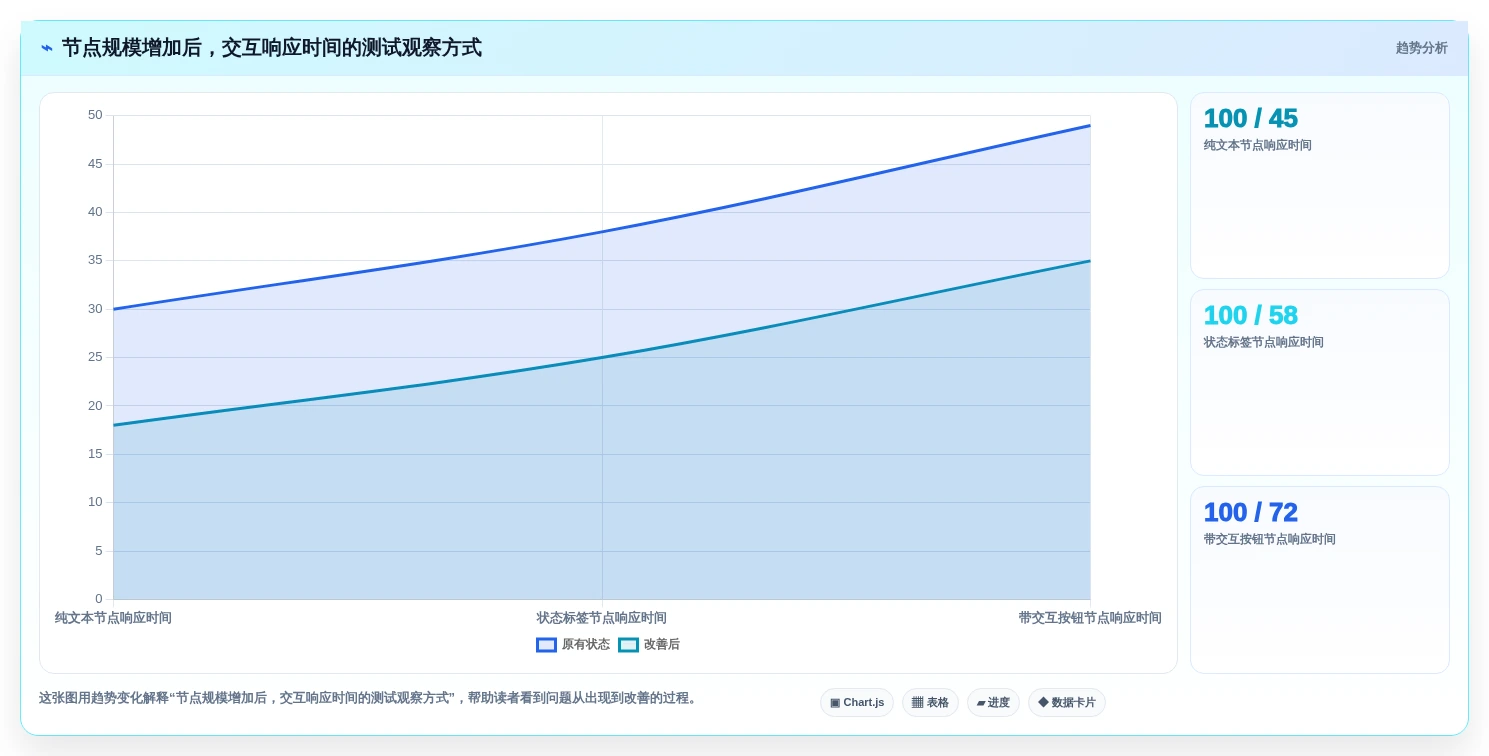This screenshot has height=756, width=1489.
Task: Click the chart title 节点规模增加后
Action: pyautogui.click(x=272, y=48)
